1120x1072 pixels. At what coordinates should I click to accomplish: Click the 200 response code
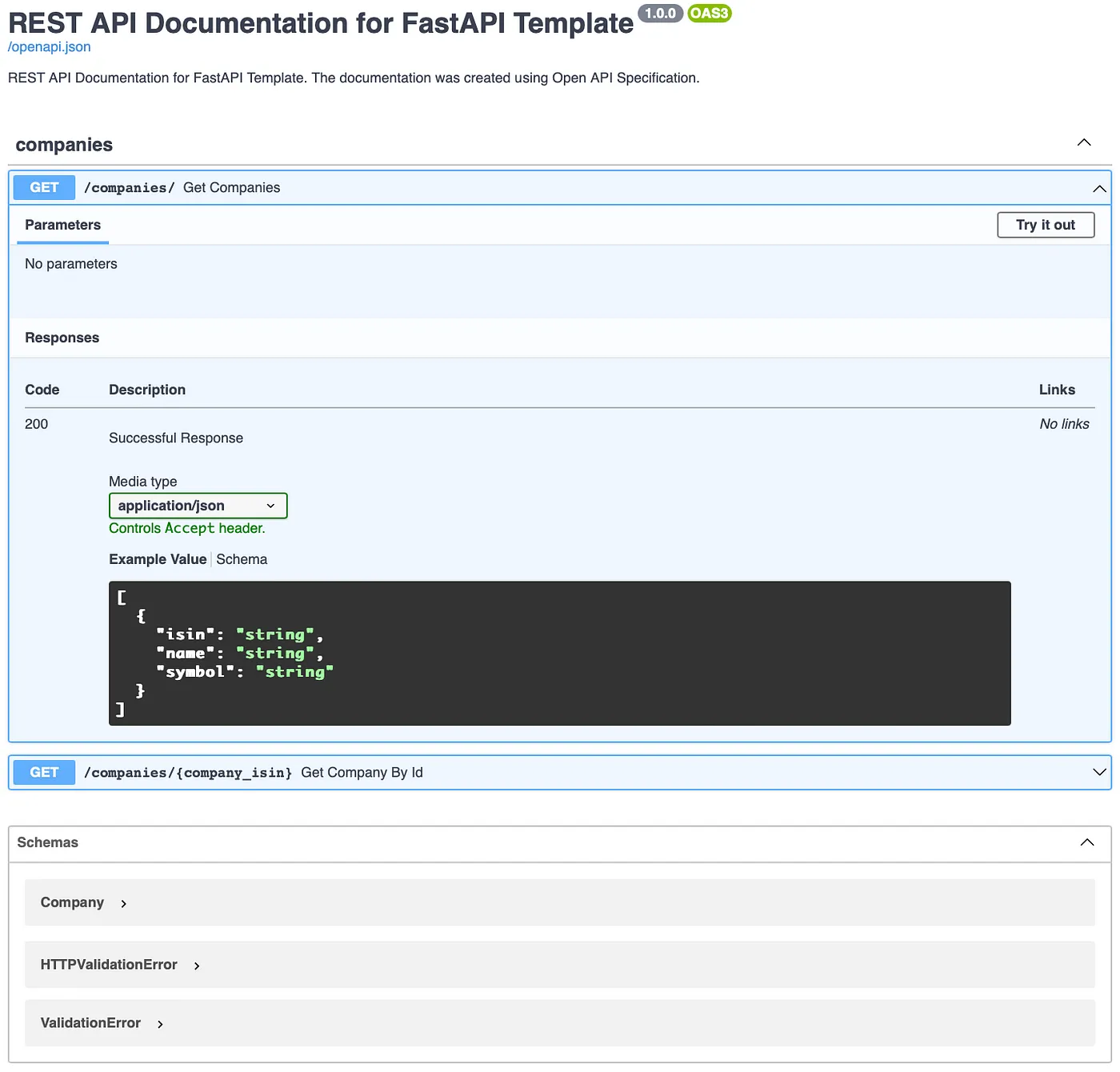36,424
